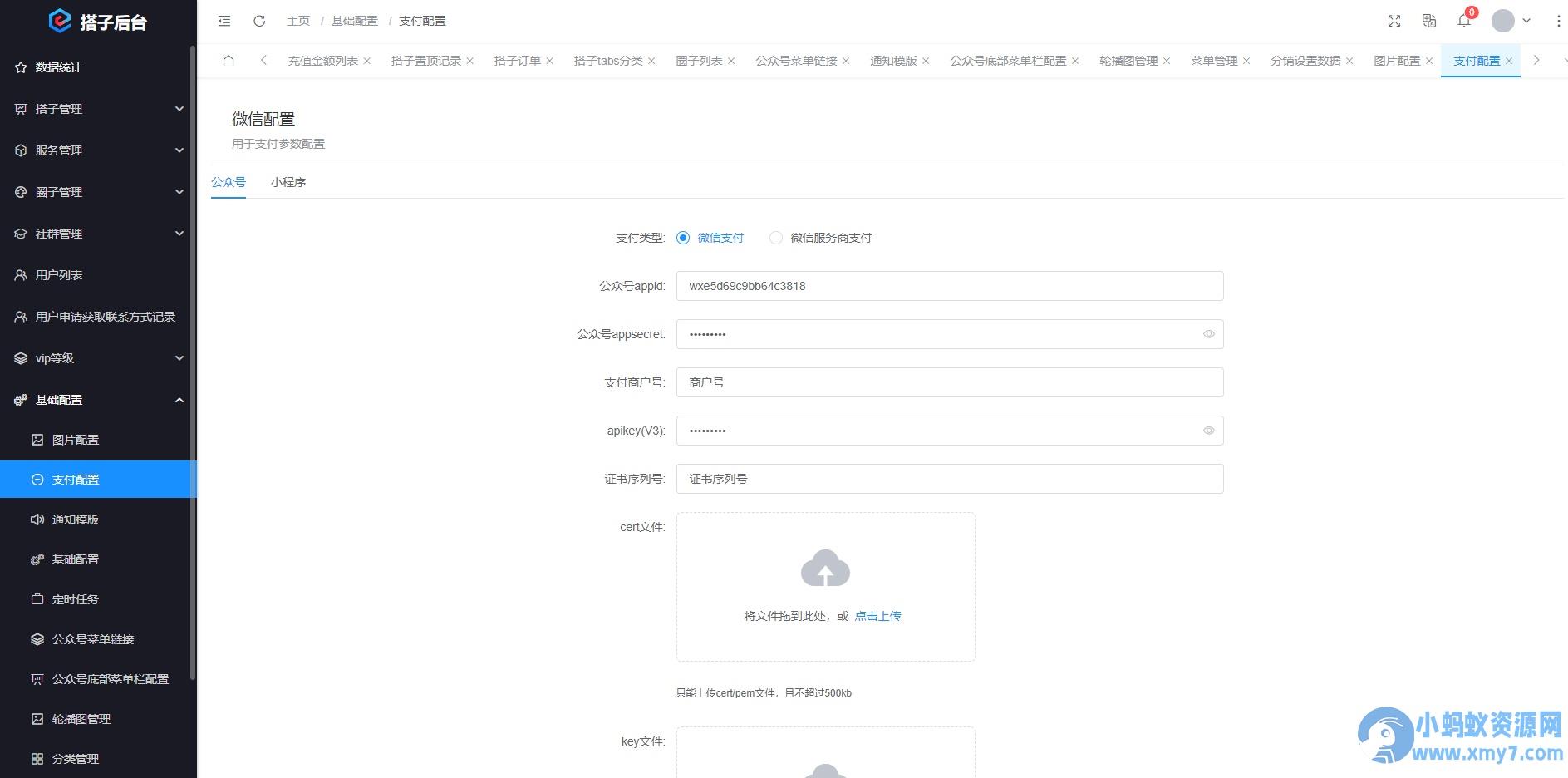Close the 分销设置数据 tab

(x=1349, y=61)
